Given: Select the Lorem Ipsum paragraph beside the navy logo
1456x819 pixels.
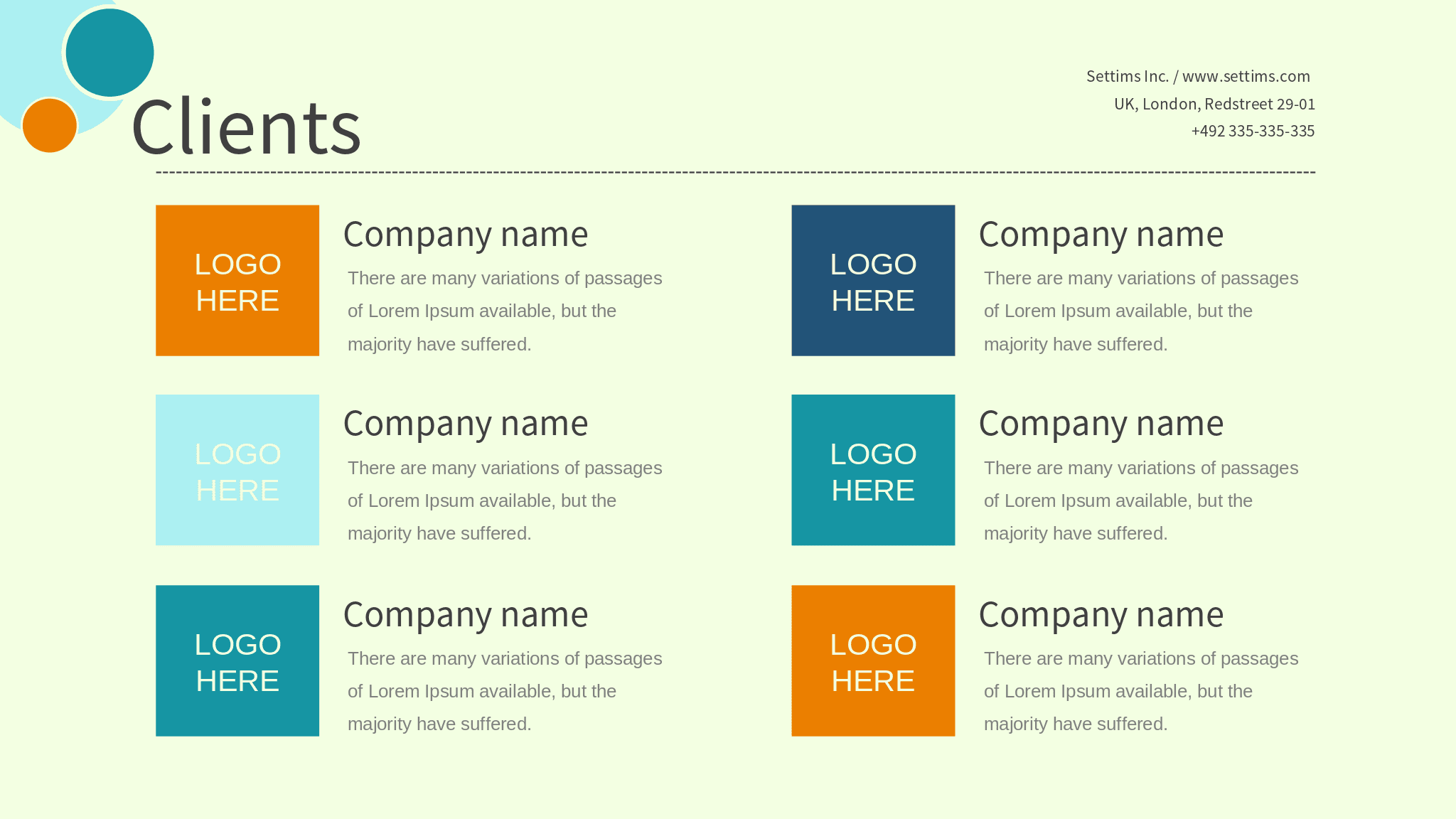Looking at the screenshot, I should pyautogui.click(x=1141, y=311).
